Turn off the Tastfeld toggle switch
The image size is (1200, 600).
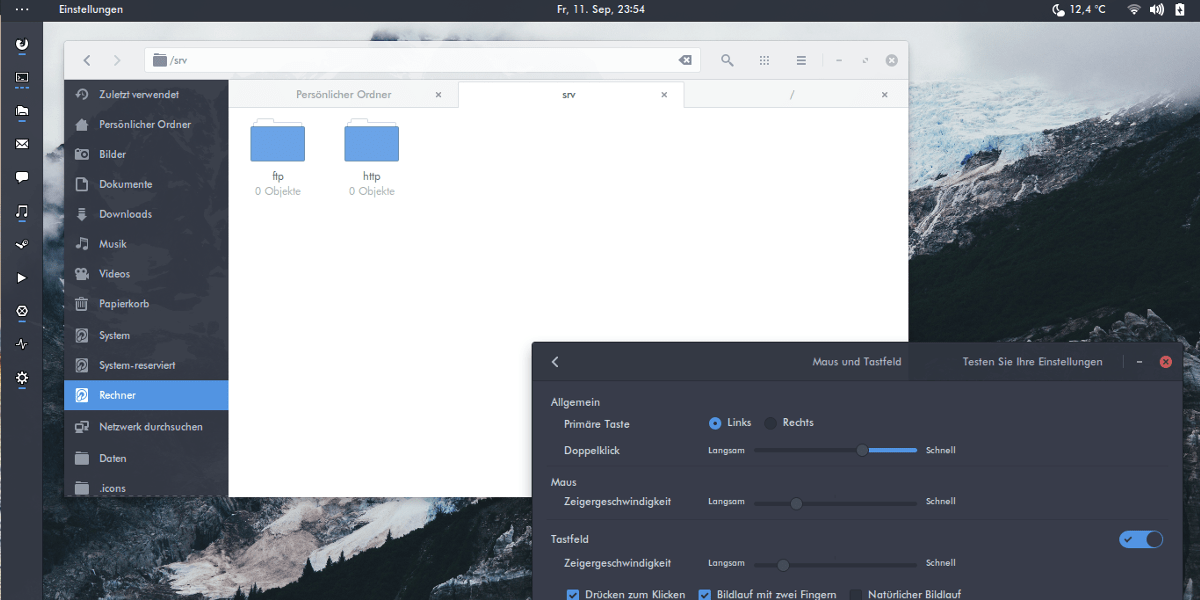pyautogui.click(x=1141, y=539)
